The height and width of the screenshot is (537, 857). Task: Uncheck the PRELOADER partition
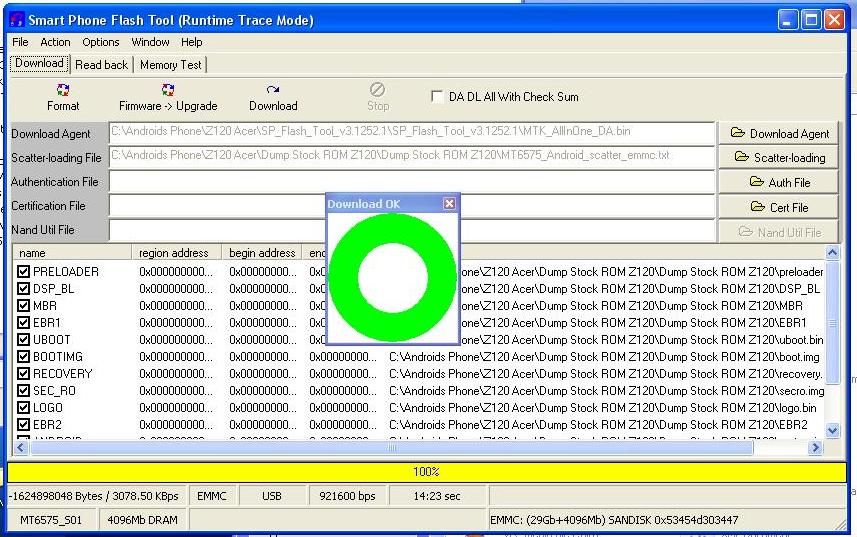(24, 272)
